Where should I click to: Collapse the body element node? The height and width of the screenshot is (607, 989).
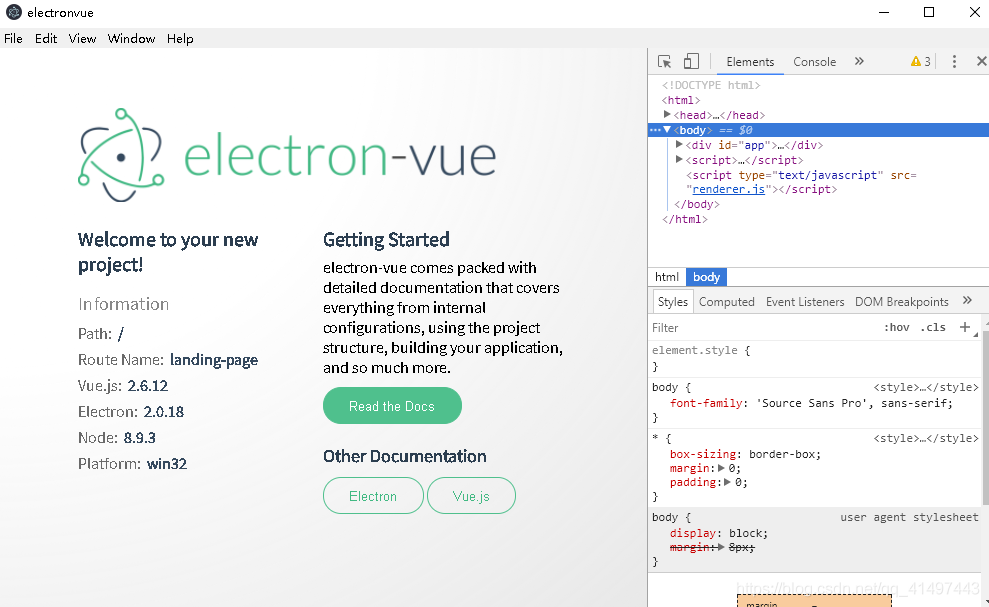pos(667,129)
